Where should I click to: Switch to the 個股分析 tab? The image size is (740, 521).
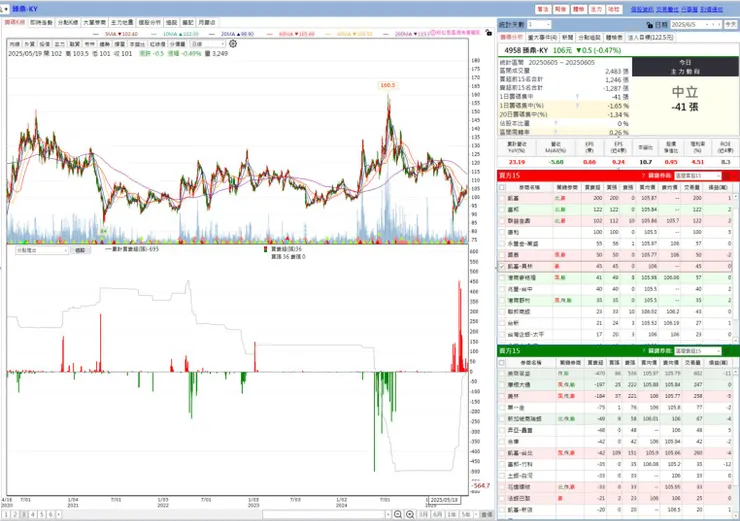click(x=149, y=22)
